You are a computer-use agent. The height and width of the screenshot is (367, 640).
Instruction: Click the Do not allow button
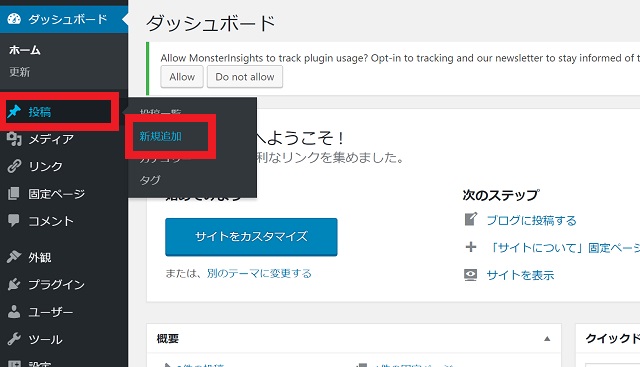(245, 77)
